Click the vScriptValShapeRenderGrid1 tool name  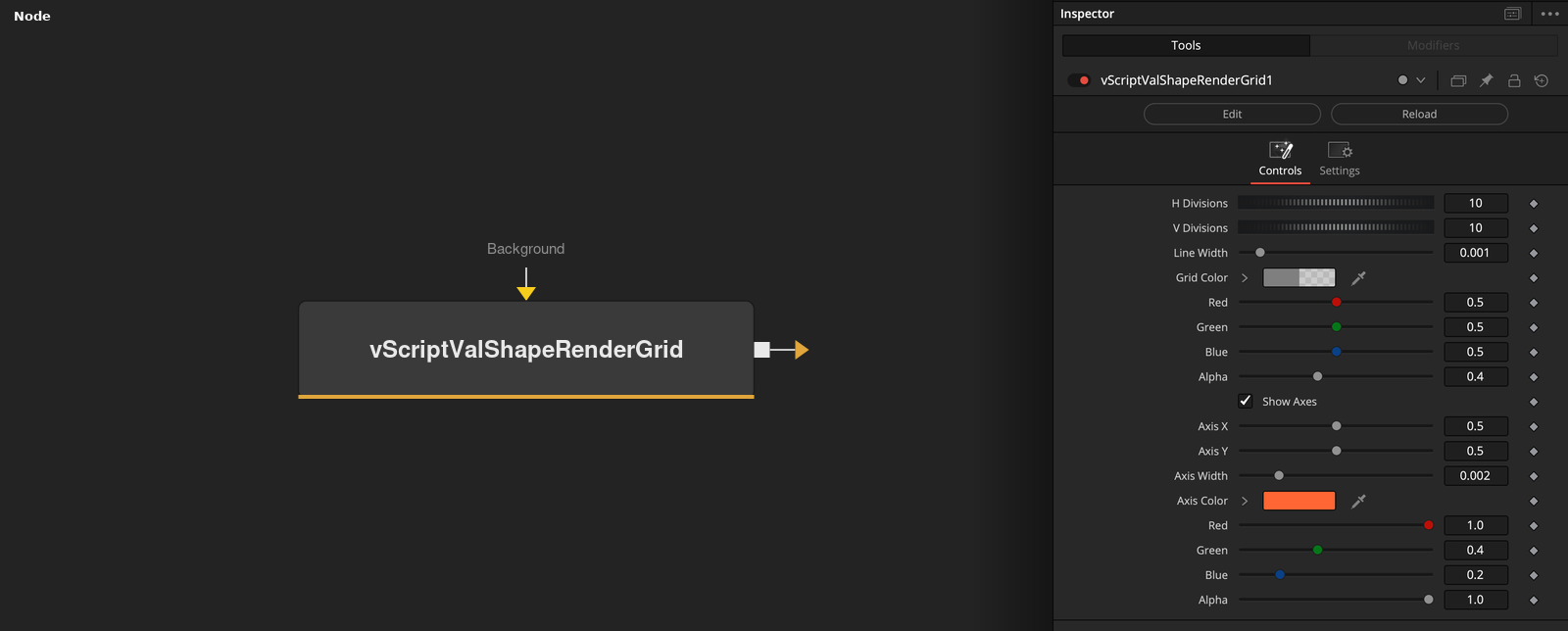coord(1186,80)
